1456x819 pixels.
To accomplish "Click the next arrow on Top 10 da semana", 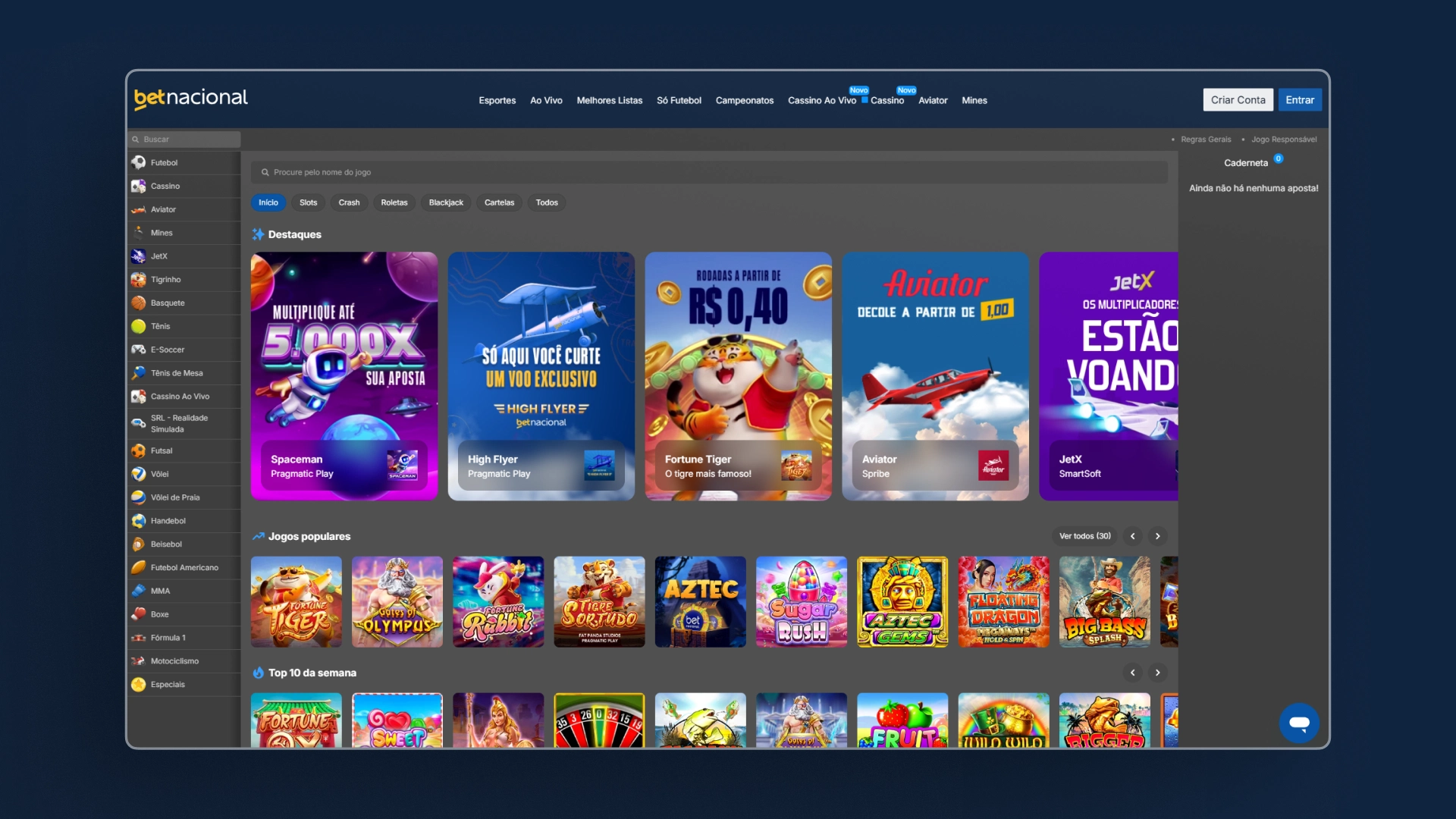I will (x=1157, y=673).
